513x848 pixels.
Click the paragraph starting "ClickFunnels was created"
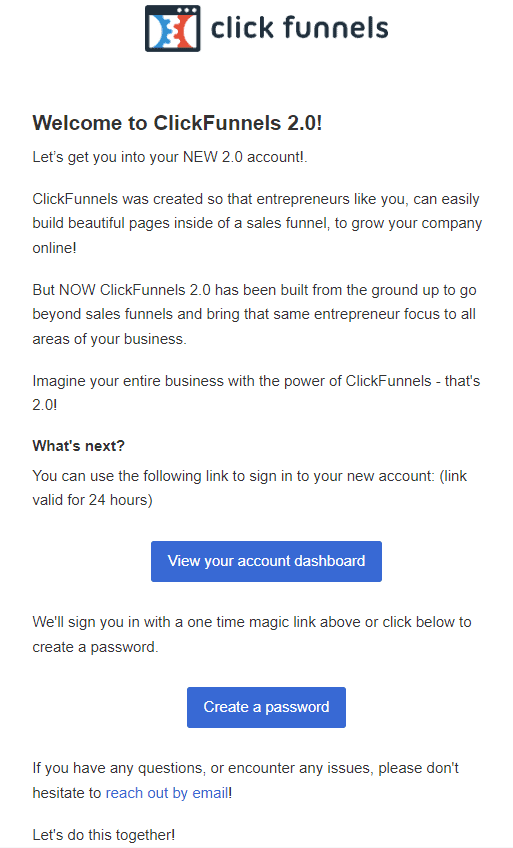pos(257,223)
